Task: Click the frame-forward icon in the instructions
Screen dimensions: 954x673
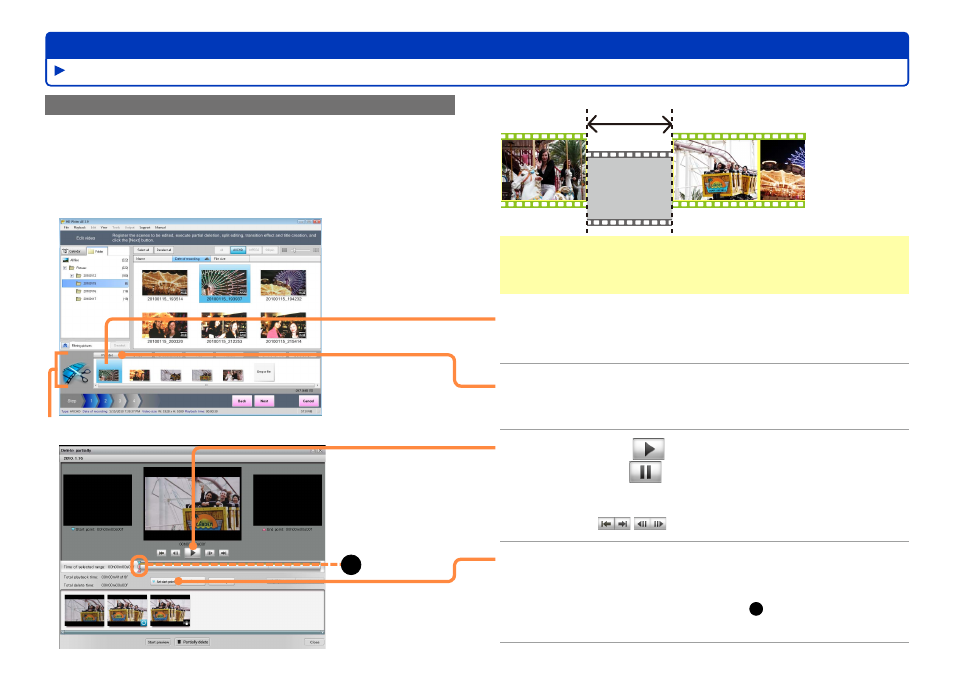Action: coord(658,524)
